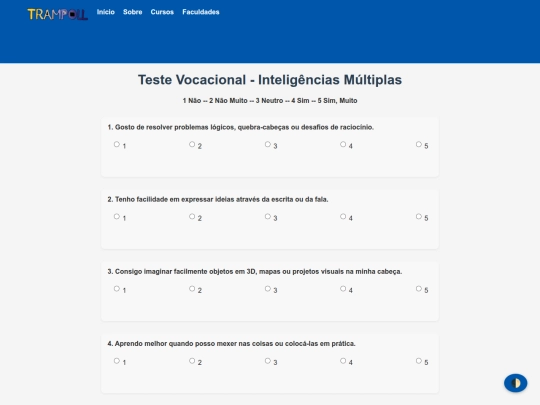Go to the Sobre page

point(133,12)
